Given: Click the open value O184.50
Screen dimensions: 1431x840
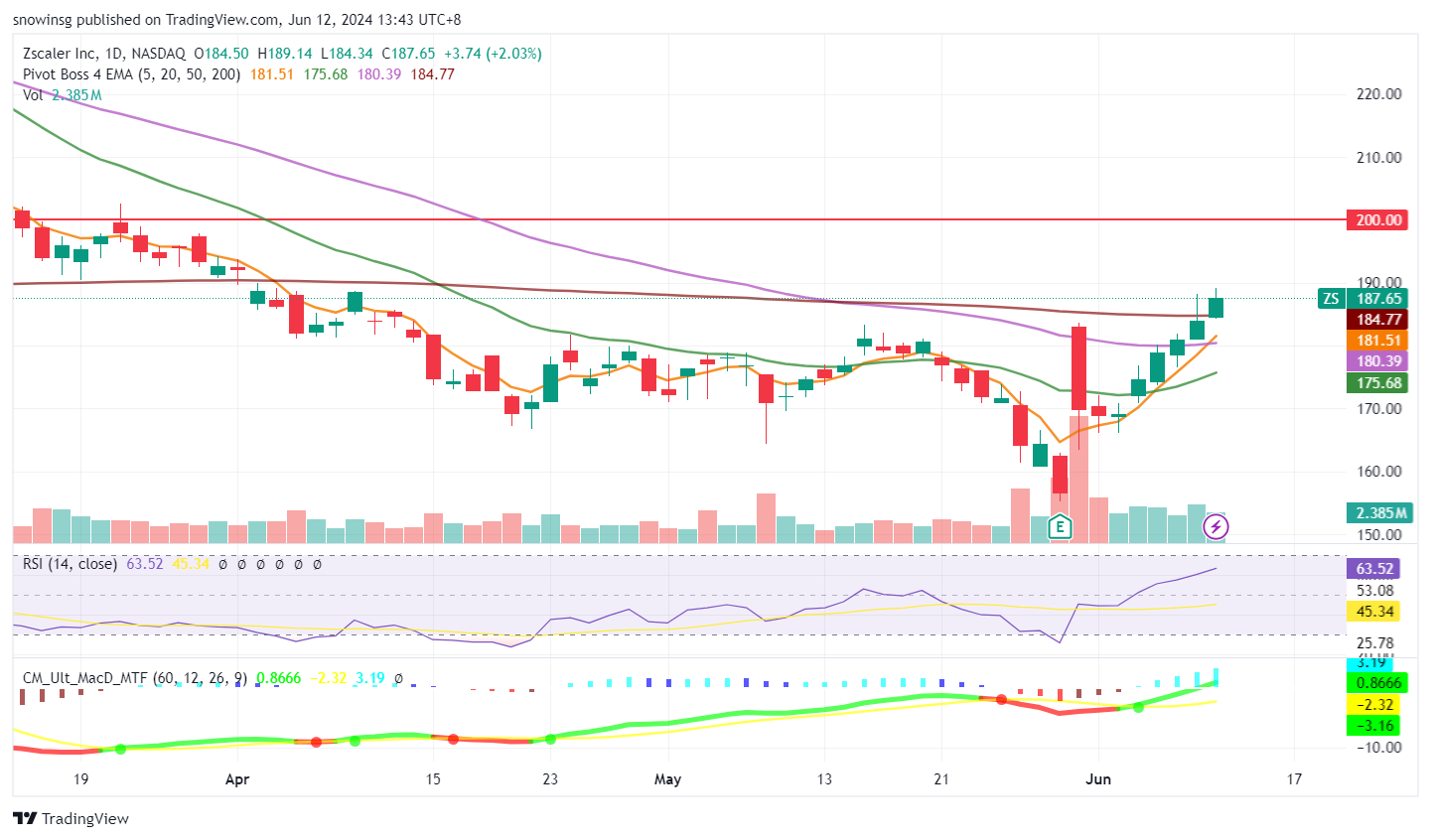Looking at the screenshot, I should tap(221, 54).
